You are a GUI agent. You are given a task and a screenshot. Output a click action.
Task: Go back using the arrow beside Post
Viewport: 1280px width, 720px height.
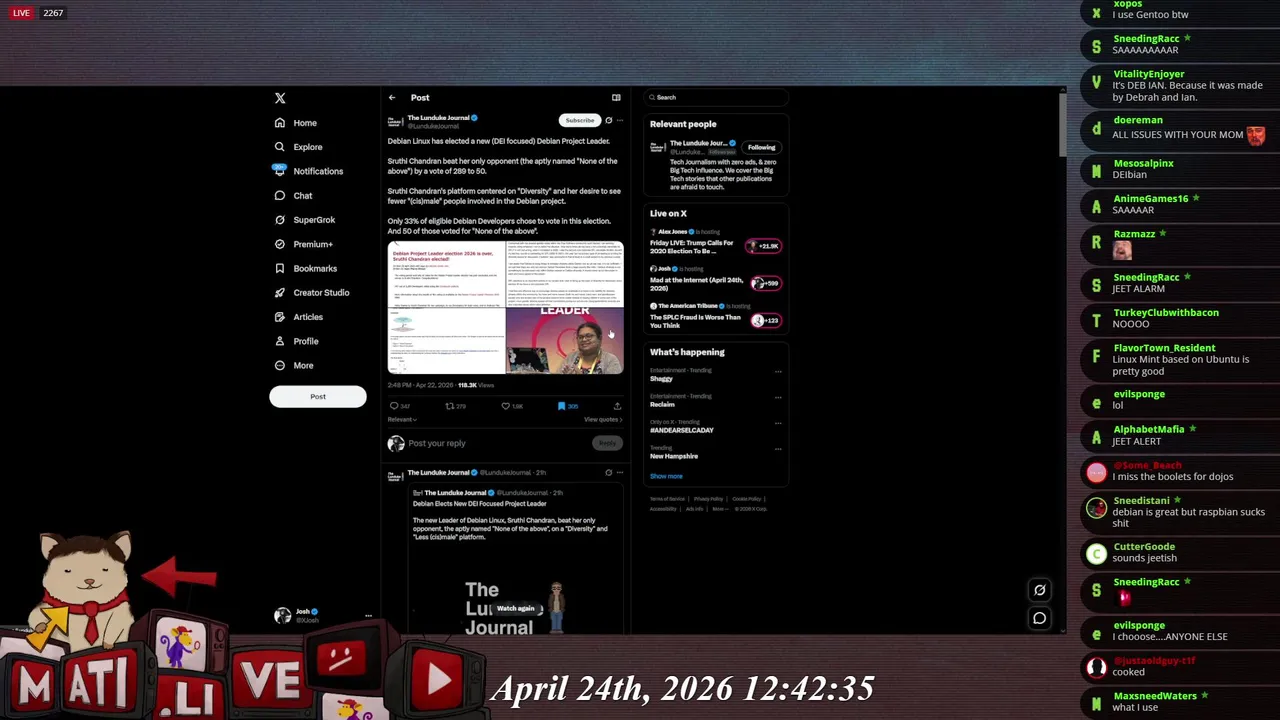click(392, 98)
